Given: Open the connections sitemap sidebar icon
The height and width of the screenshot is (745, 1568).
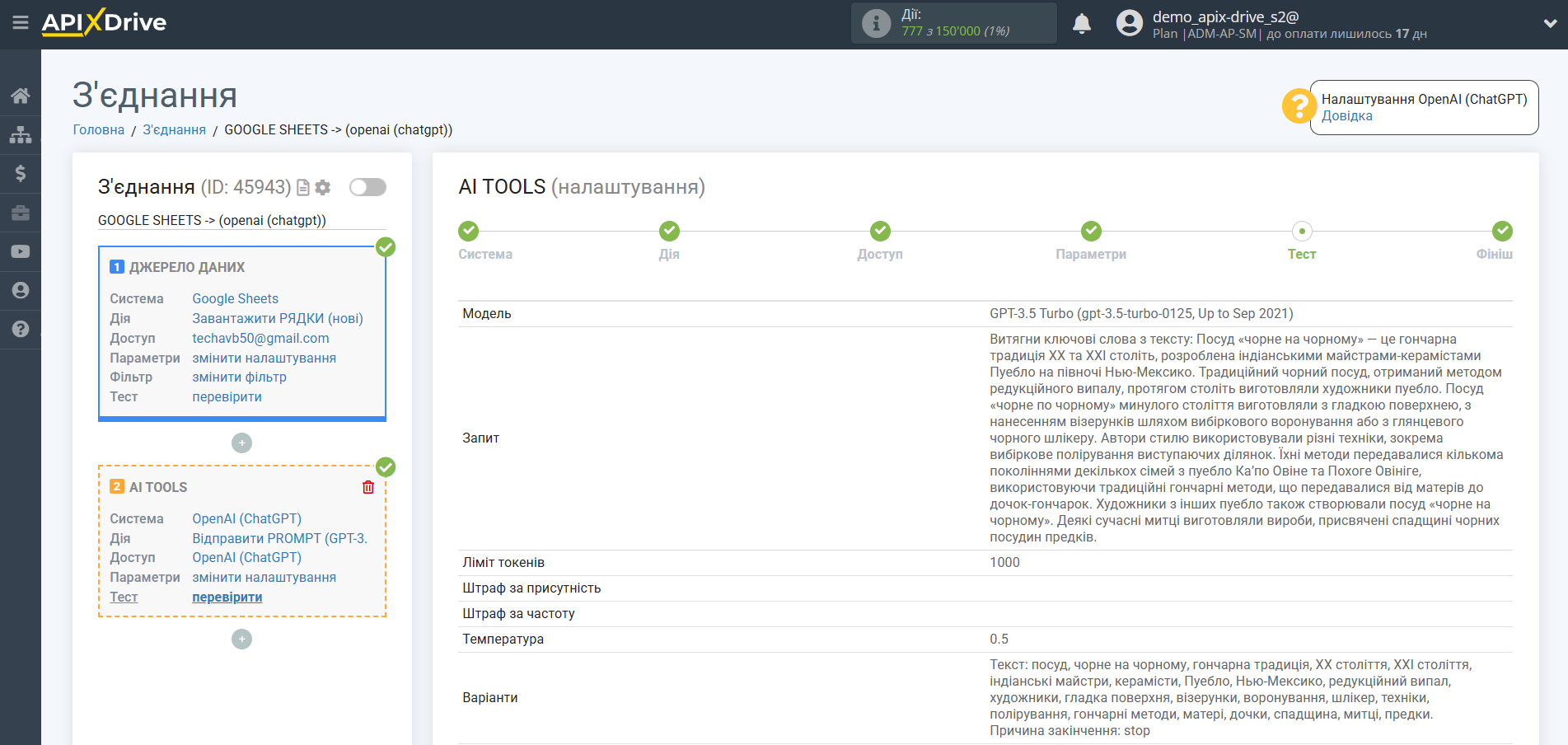Looking at the screenshot, I should pos(21,134).
